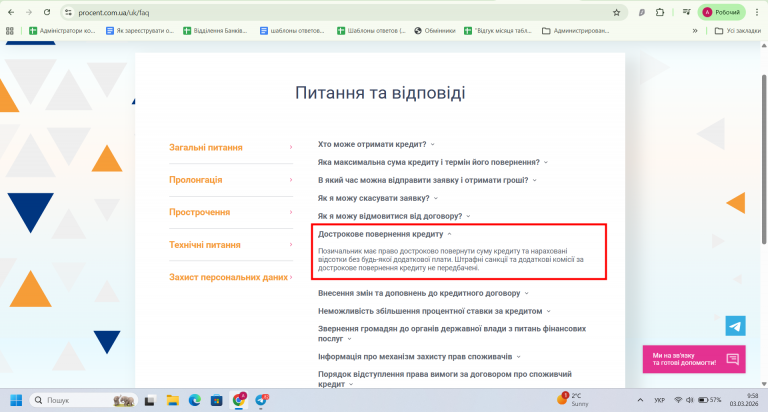The height and width of the screenshot is (412, 768).
Task: Open 'Відгук місяця табл...' bookmark
Action: tap(498, 30)
